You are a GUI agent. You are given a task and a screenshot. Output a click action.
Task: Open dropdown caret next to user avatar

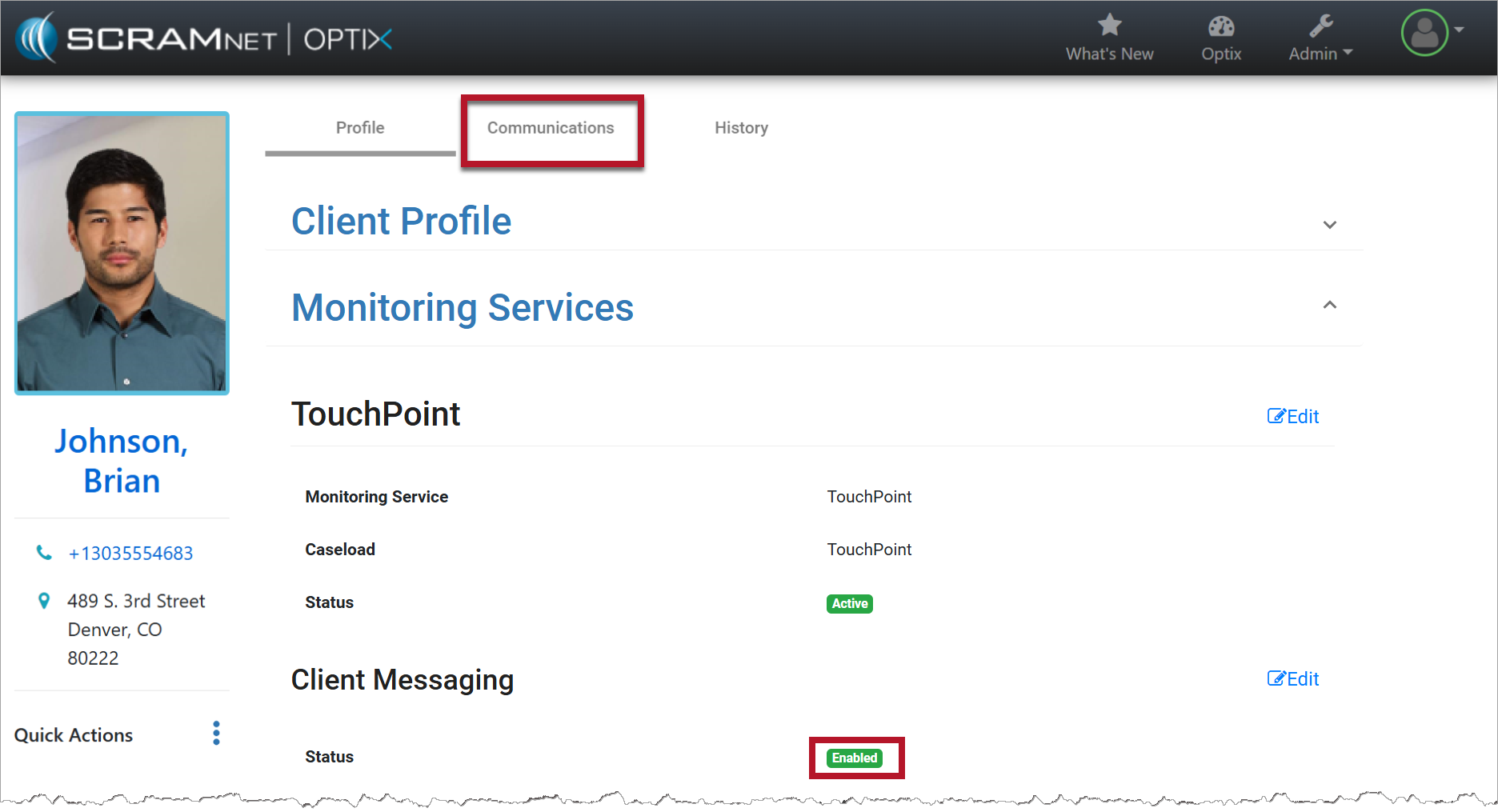(x=1460, y=30)
